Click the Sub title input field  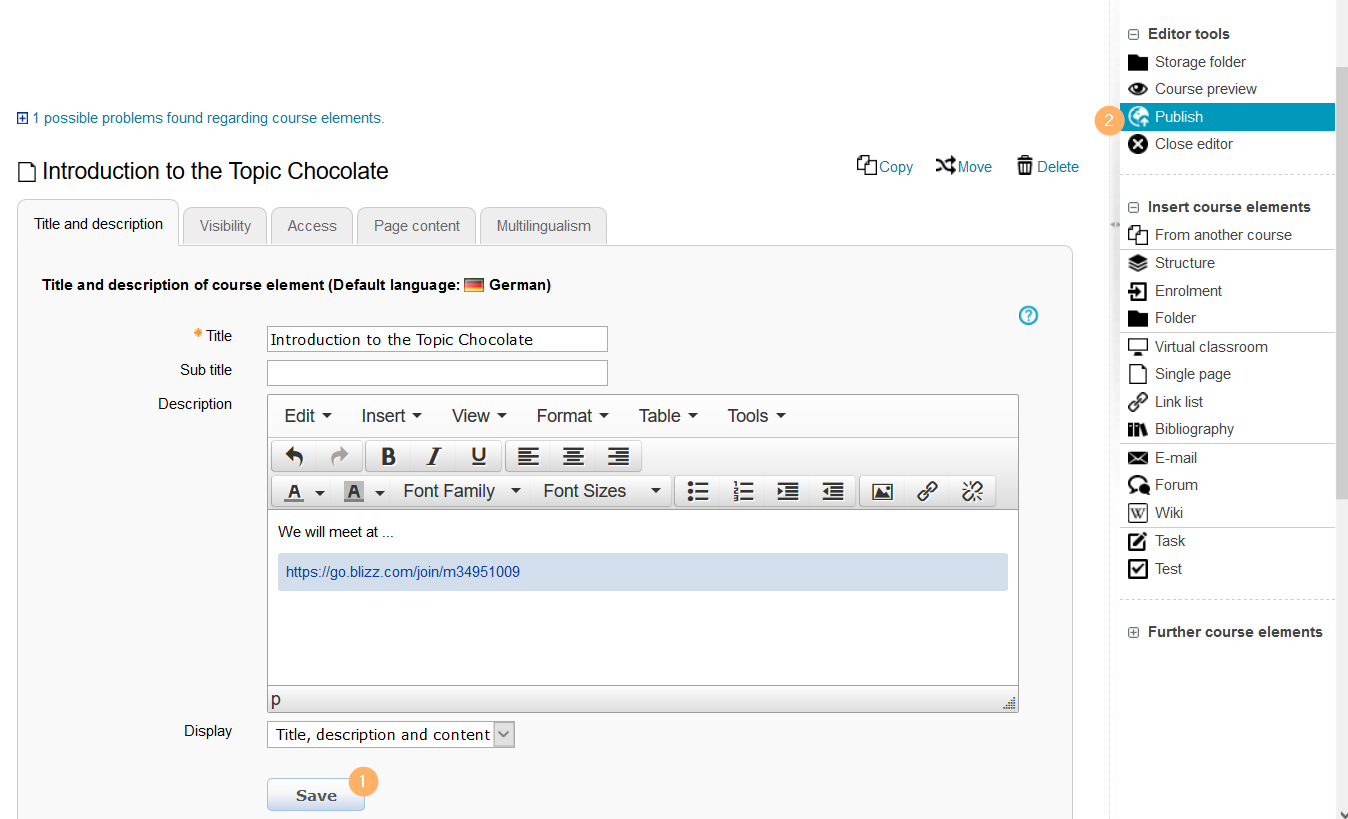(437, 373)
